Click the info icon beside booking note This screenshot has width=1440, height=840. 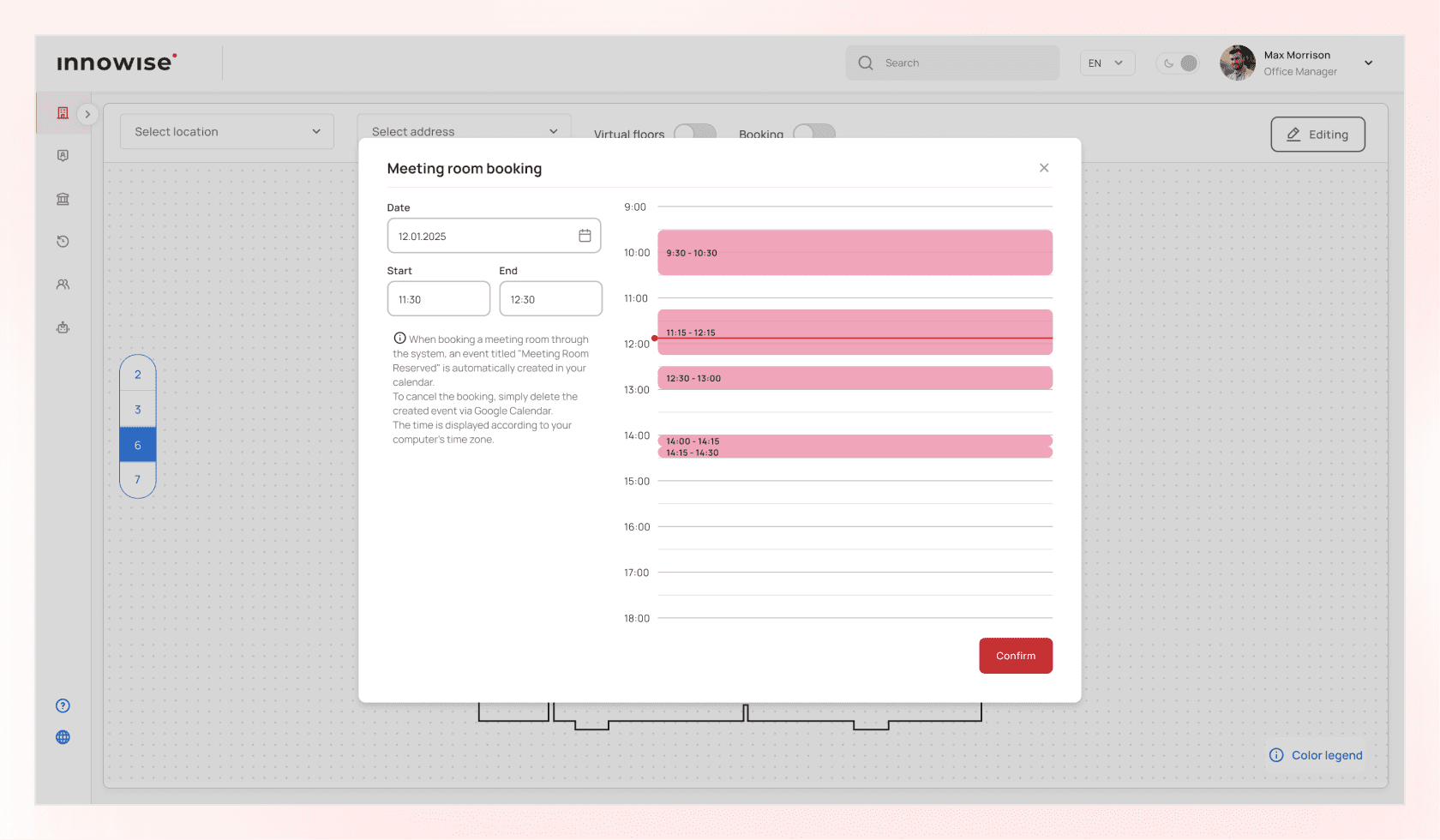click(399, 338)
